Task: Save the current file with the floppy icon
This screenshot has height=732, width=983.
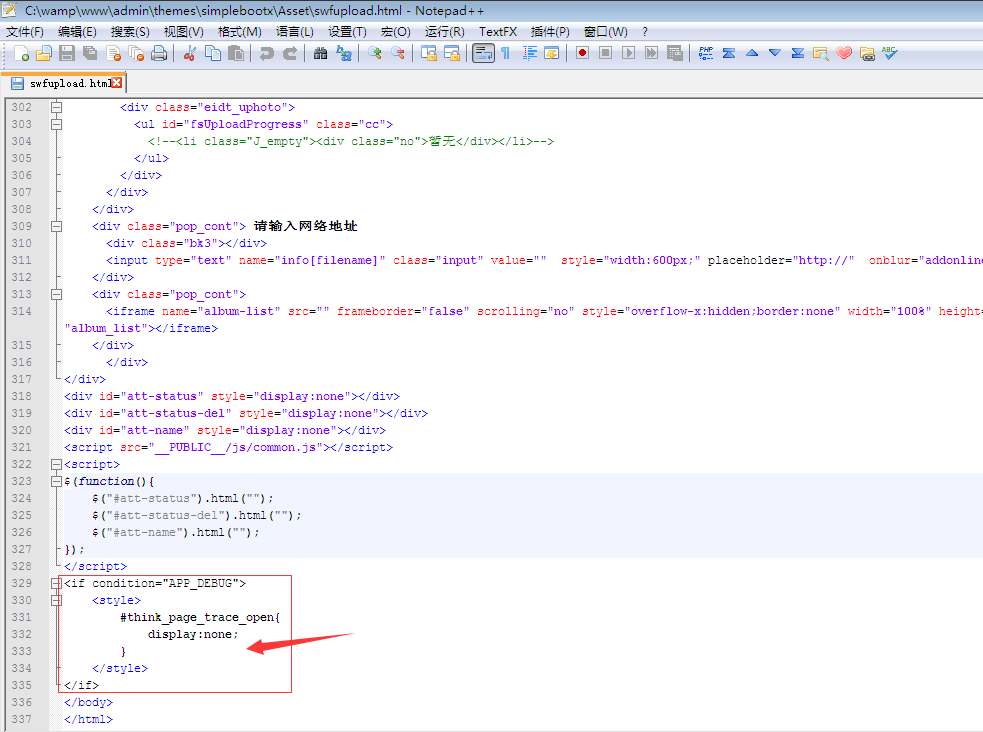Action: tap(66, 53)
